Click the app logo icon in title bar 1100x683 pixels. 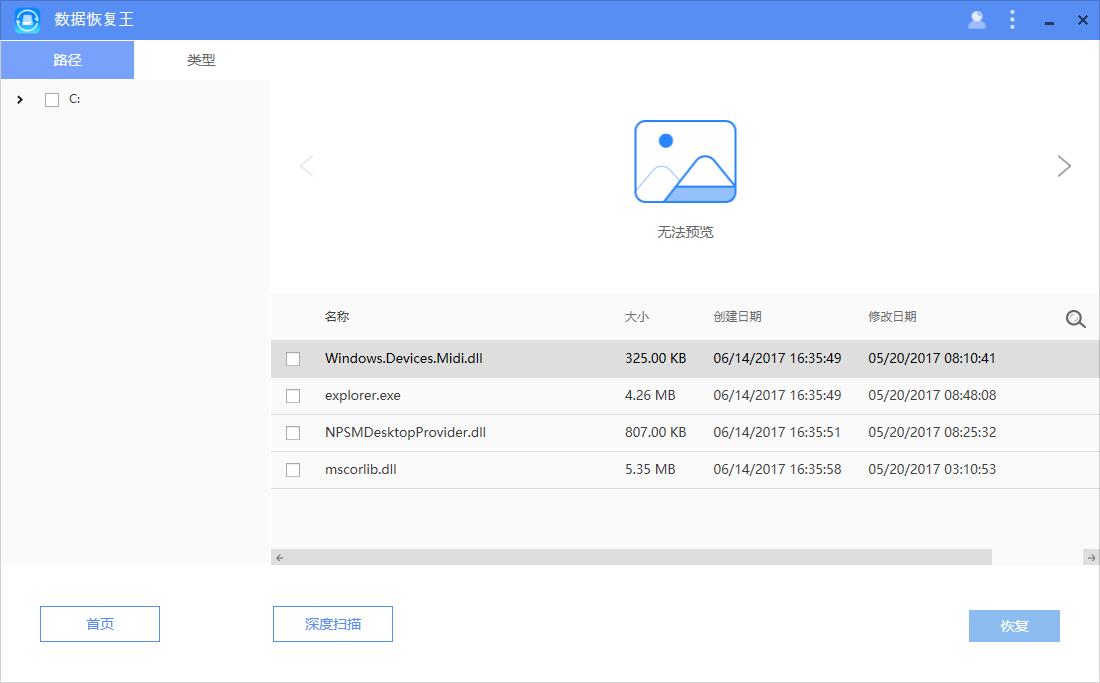(x=27, y=20)
